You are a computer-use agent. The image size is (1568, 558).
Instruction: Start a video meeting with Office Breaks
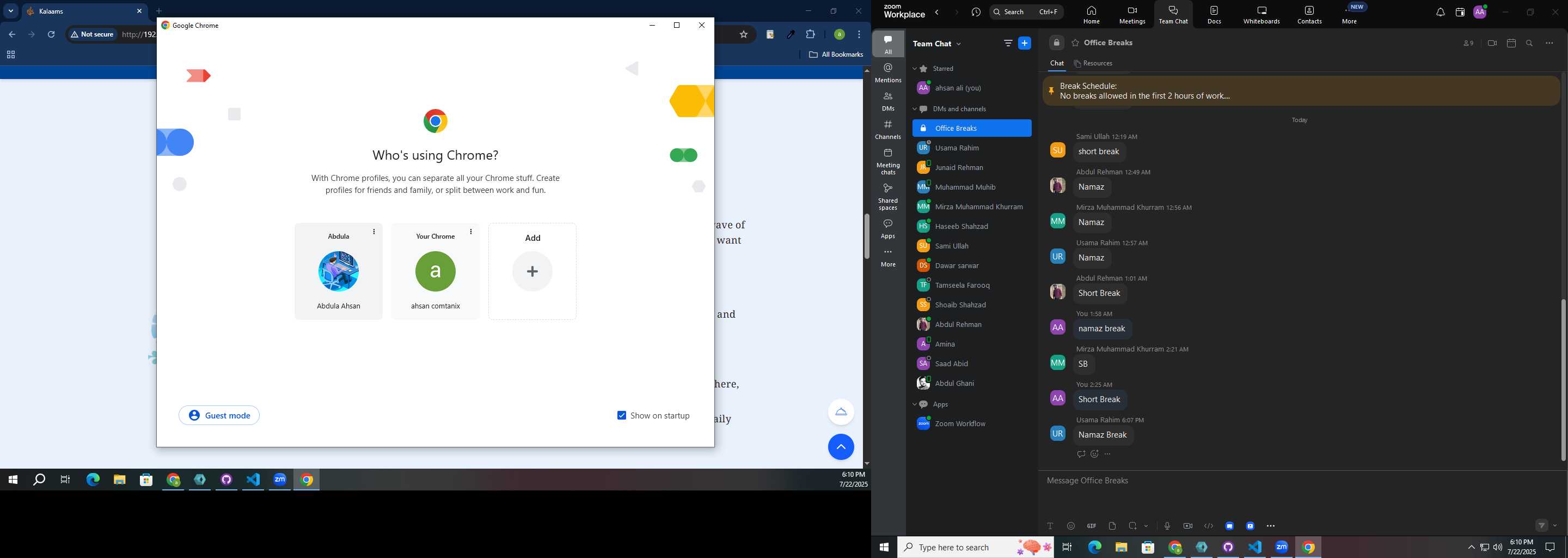point(1492,43)
